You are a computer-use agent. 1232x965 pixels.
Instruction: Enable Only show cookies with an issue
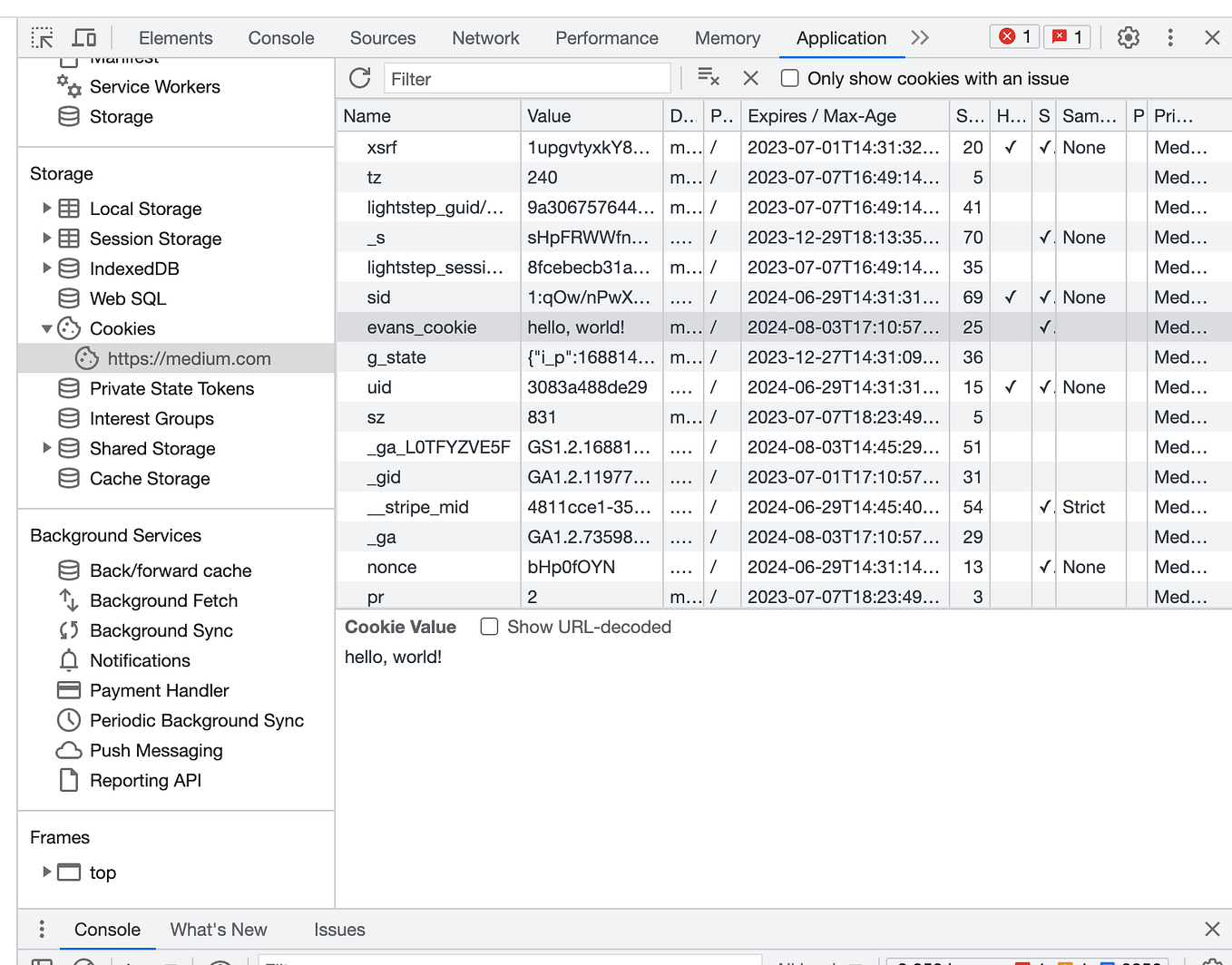[x=789, y=78]
